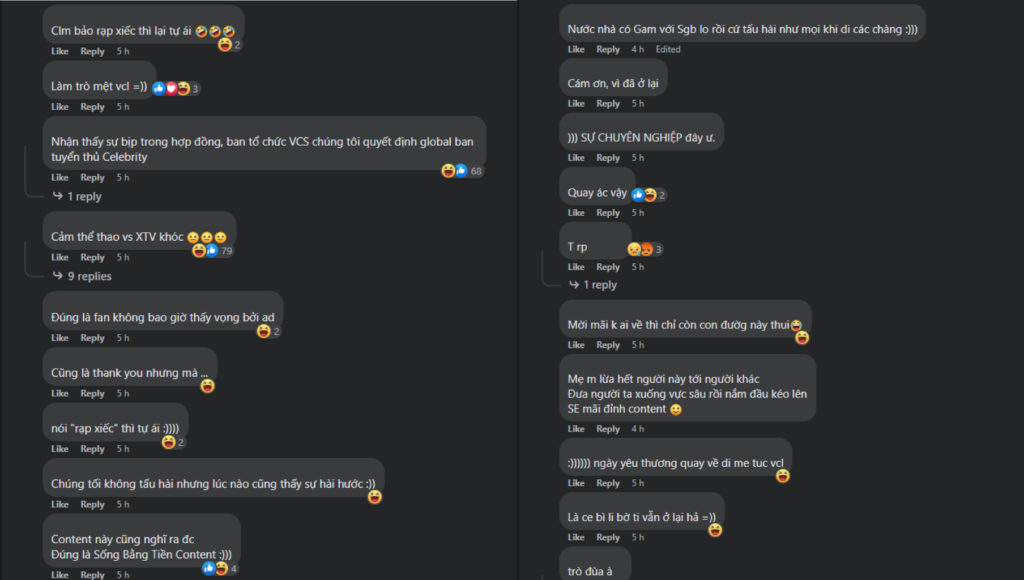Expand 1 reply under VCS global ban comment
Screen dimensions: 1024x580
coord(82,197)
